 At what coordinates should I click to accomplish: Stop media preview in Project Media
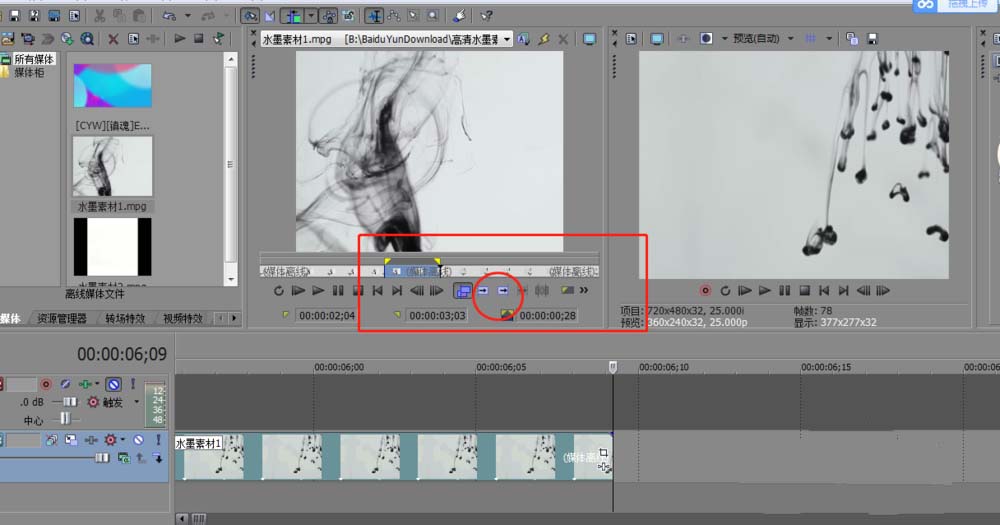[x=199, y=39]
